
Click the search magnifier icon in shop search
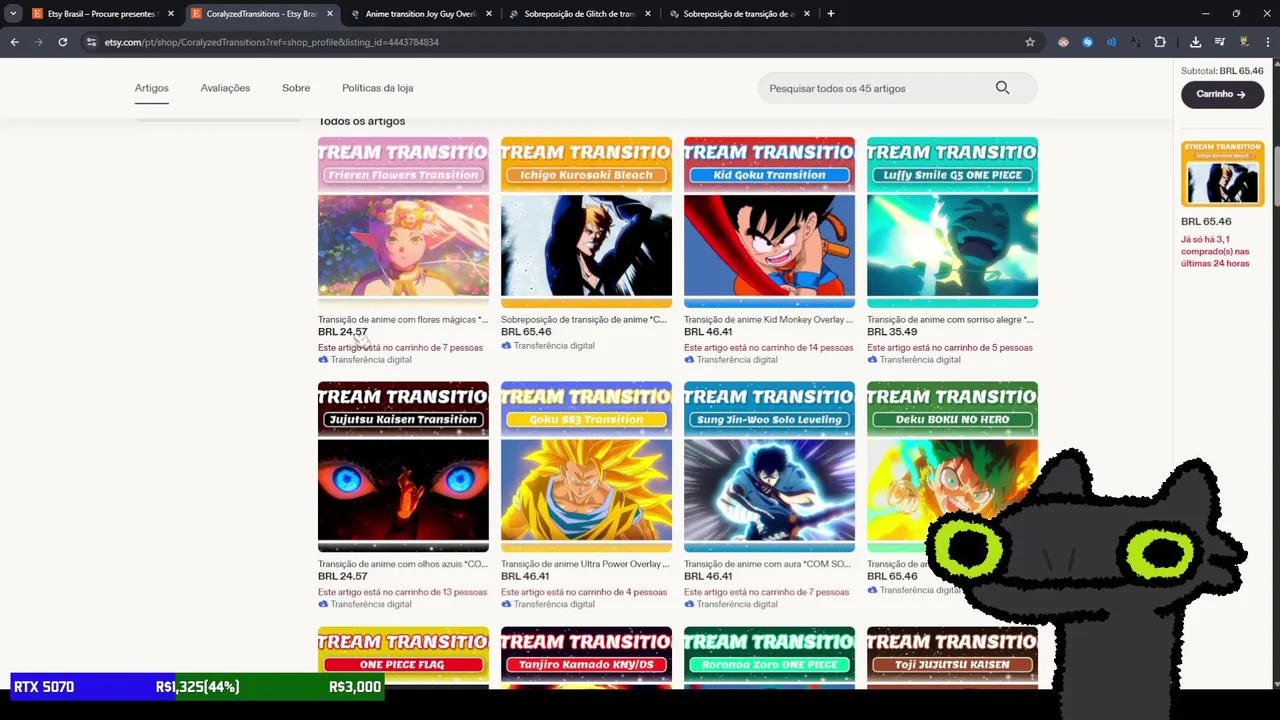[x=1002, y=88]
